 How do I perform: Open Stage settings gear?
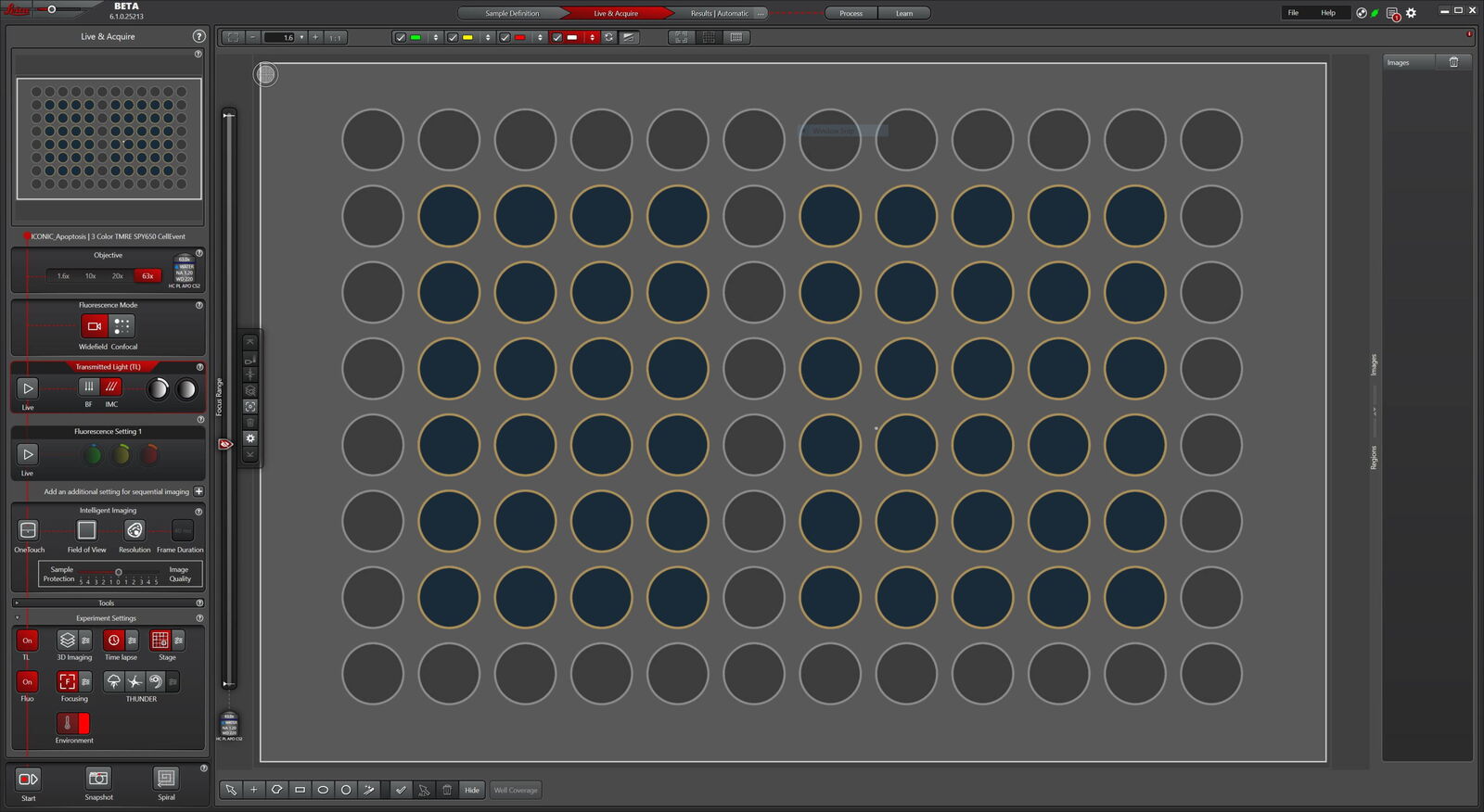coord(178,641)
